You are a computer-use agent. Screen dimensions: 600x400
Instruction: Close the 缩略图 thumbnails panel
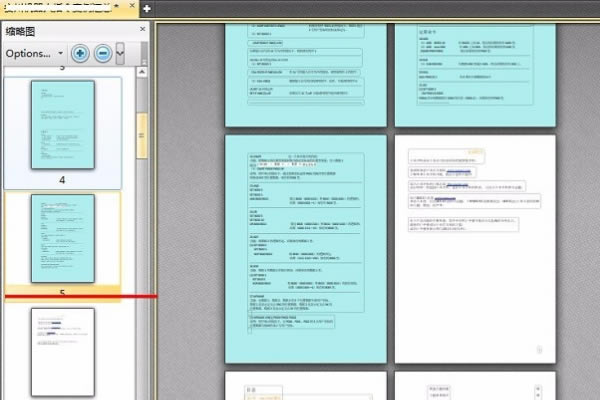(x=143, y=29)
